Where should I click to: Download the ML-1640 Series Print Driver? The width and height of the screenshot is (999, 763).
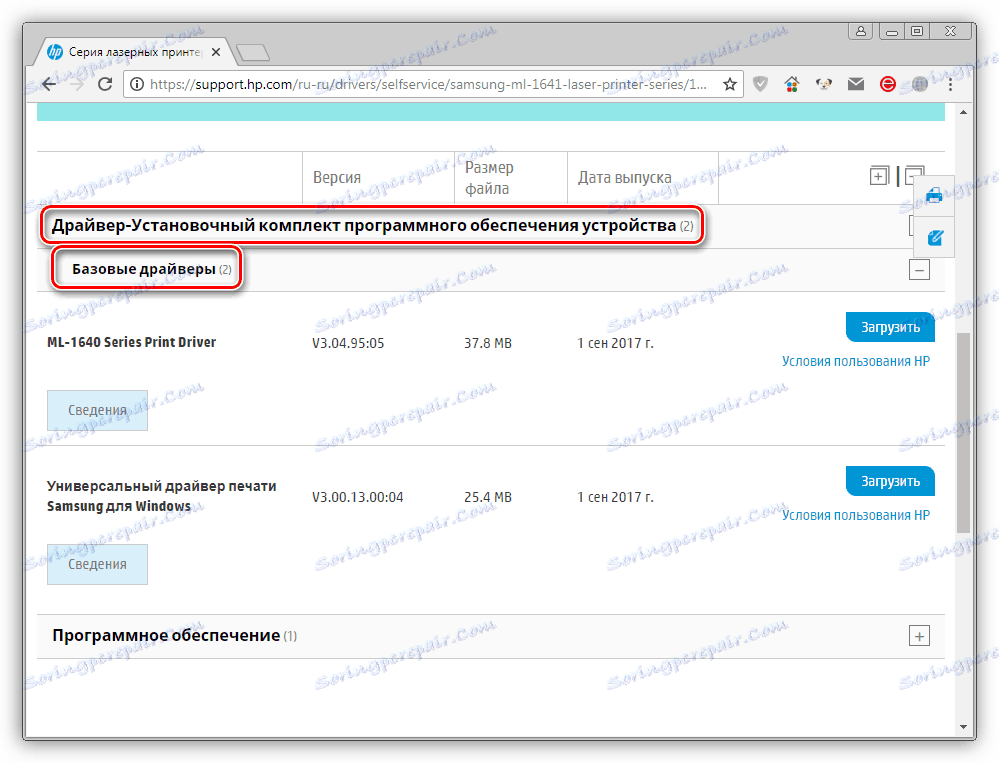(x=889, y=326)
